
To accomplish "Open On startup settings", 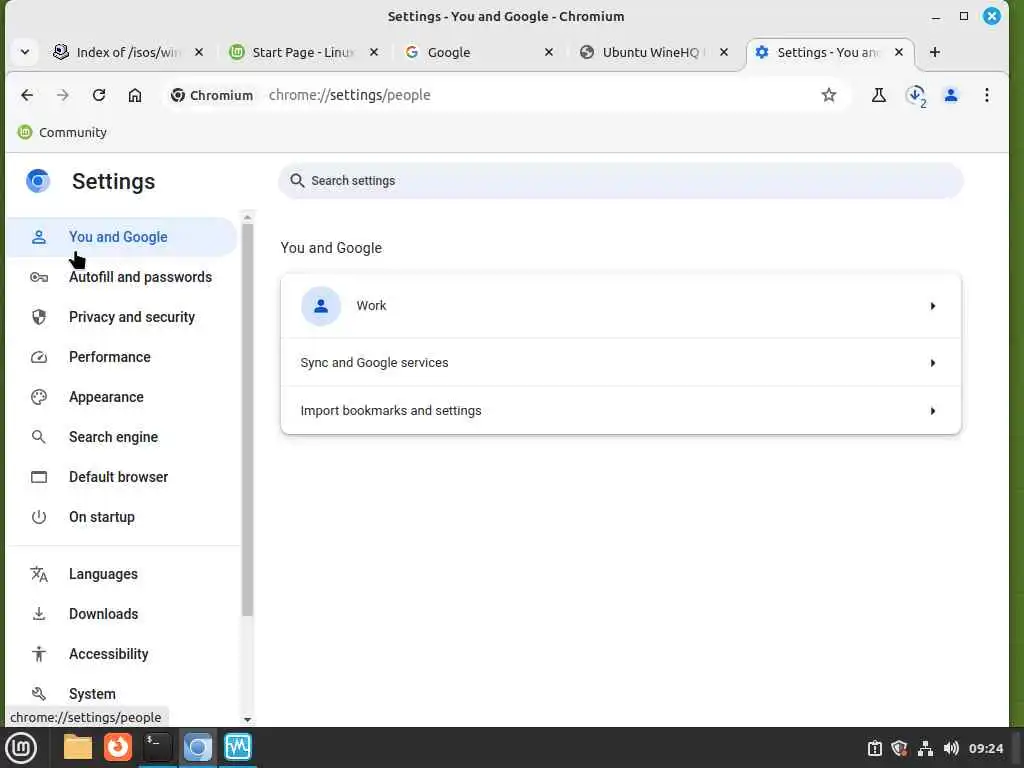I will tap(121, 517).
